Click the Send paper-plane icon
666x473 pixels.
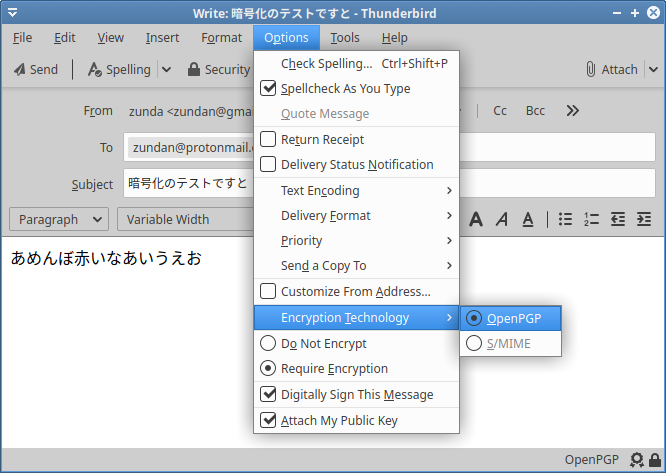pos(19,69)
